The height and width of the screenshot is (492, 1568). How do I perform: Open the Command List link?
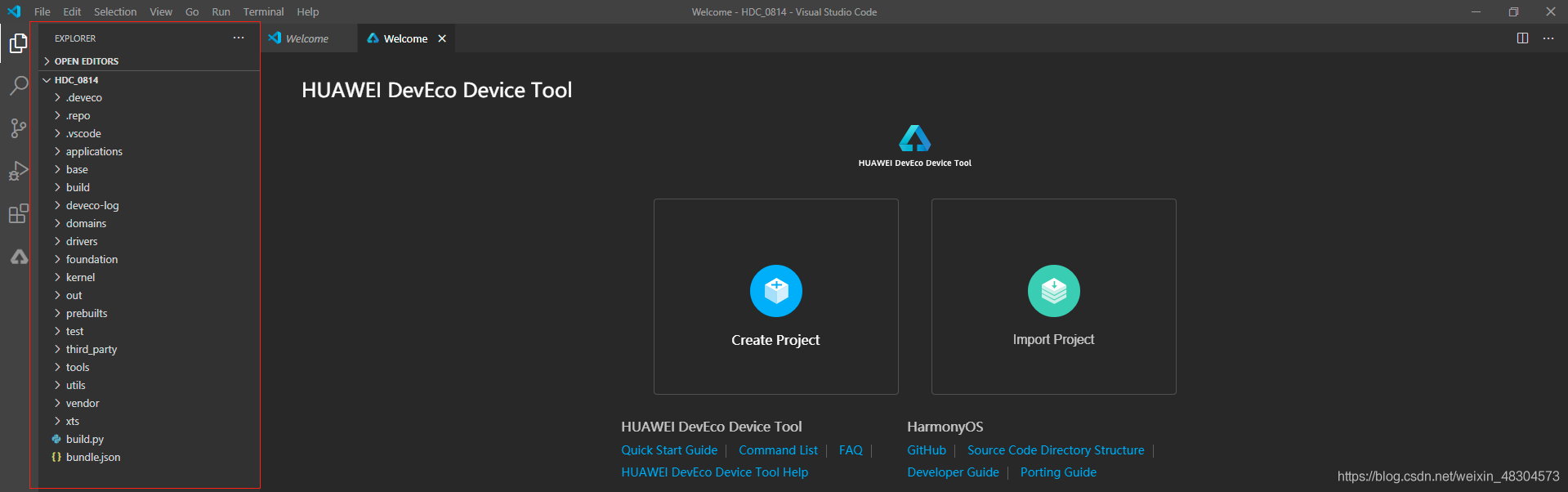coord(778,450)
